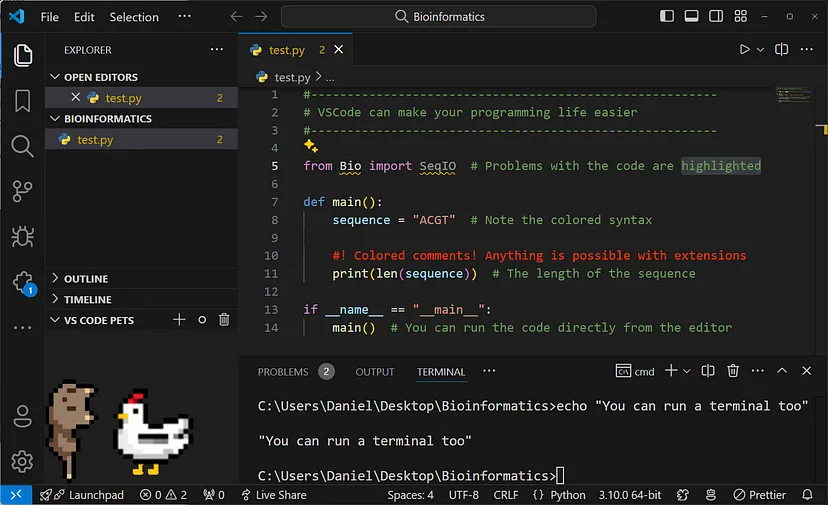Expand the Outline section
Image resolution: width=828 pixels, height=505 pixels.
[x=86, y=279]
